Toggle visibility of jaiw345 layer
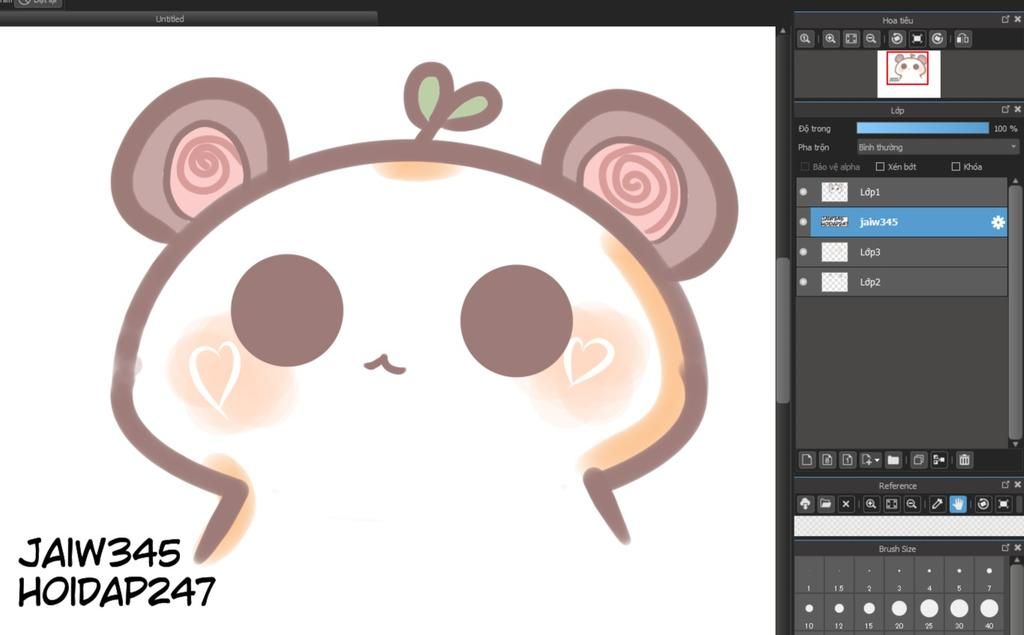The height and width of the screenshot is (635, 1024). 803,222
